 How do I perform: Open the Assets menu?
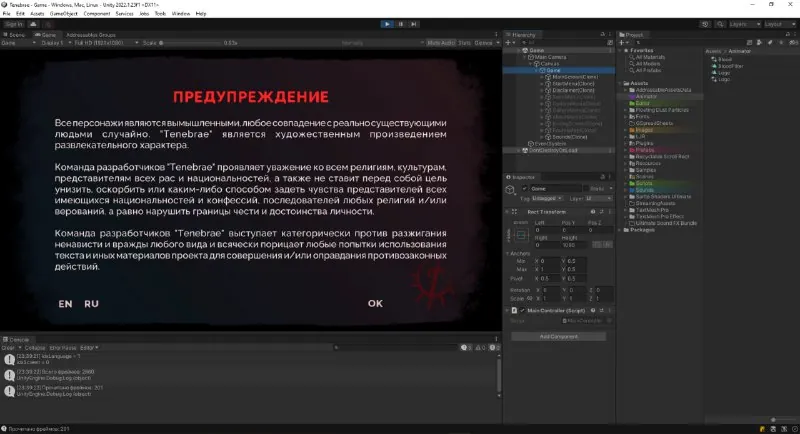[x=37, y=14]
